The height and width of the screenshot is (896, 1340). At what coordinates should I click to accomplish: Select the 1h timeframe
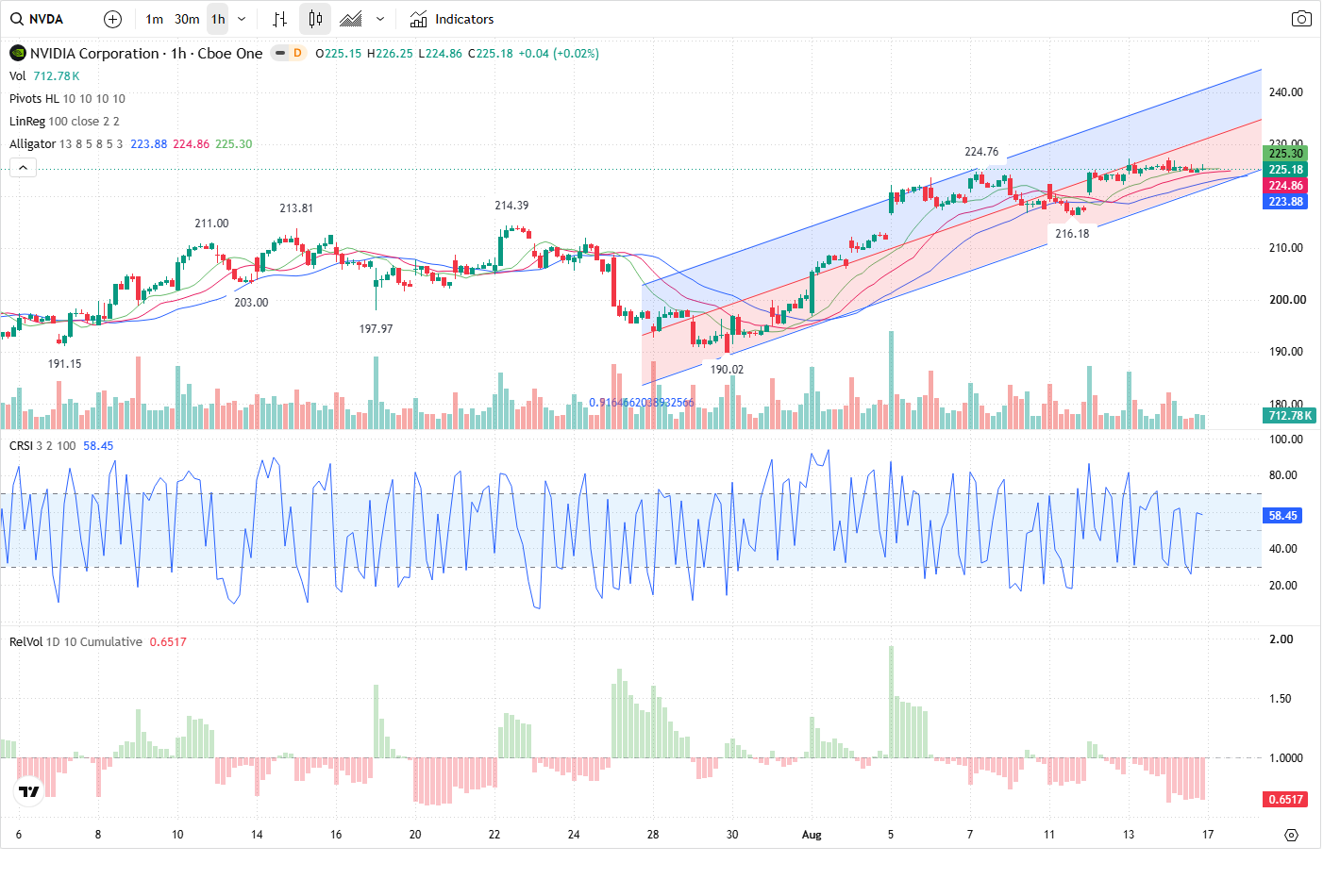point(218,19)
